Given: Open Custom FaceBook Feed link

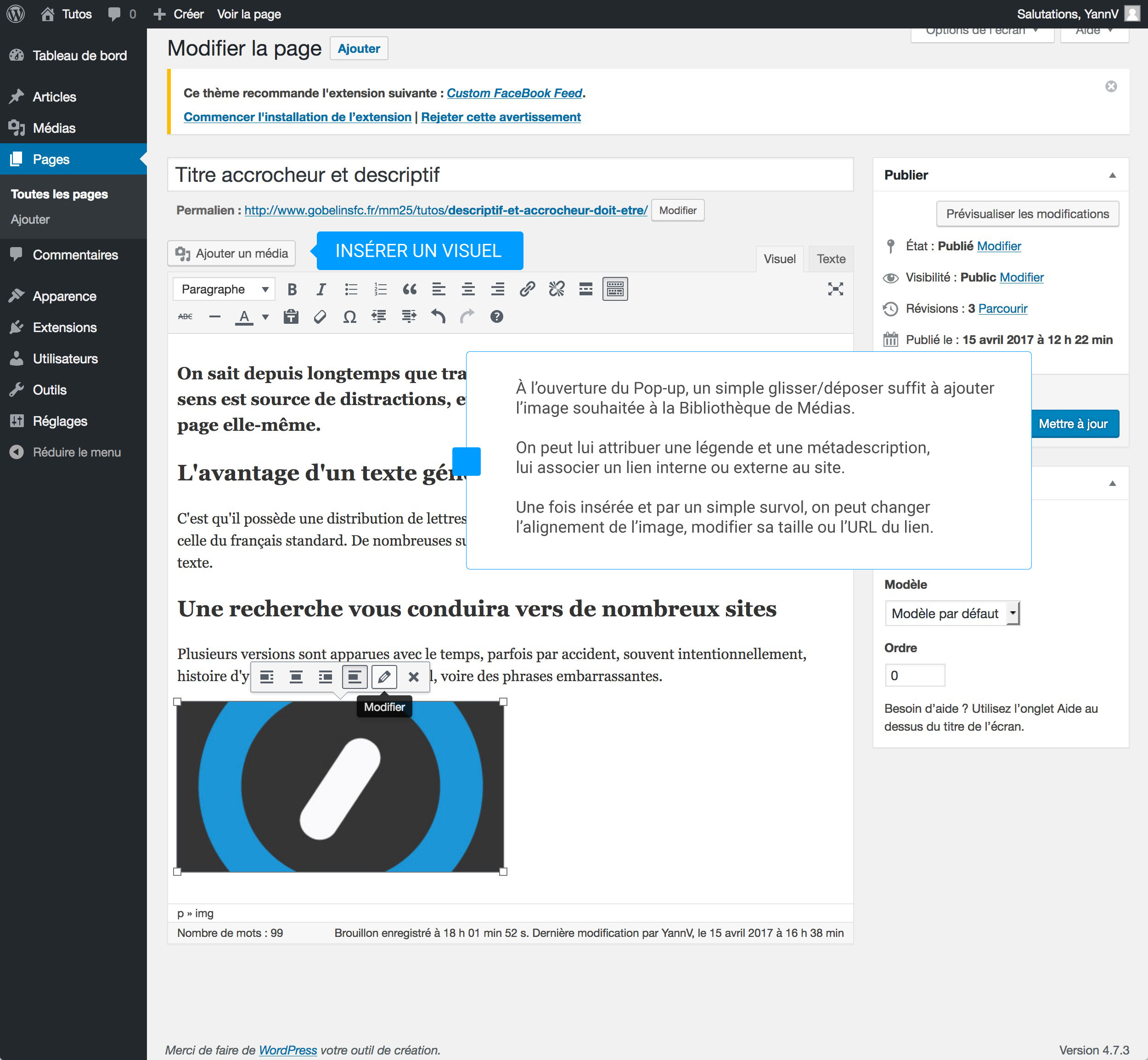Looking at the screenshot, I should [x=514, y=93].
